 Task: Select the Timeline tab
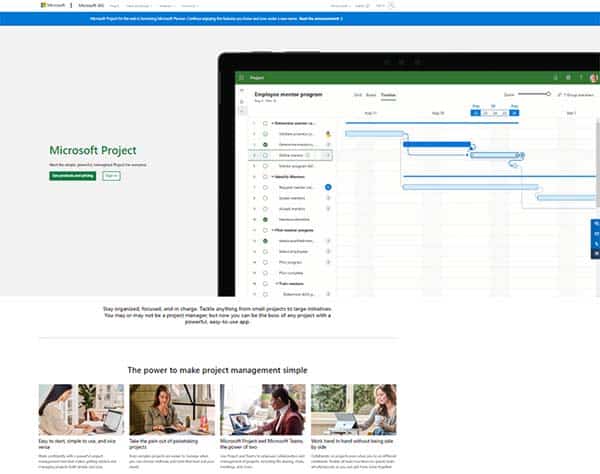(388, 95)
